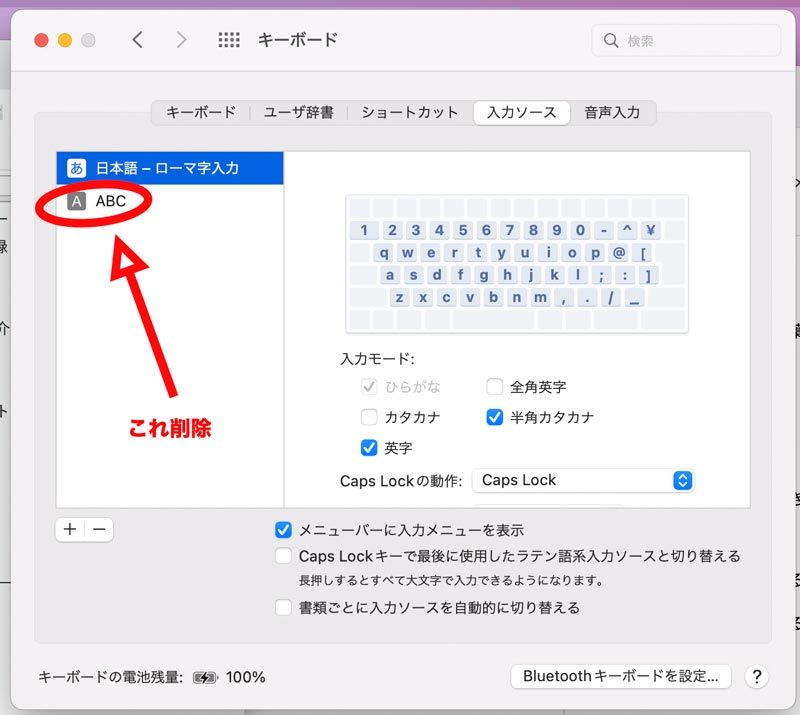800x715 pixels.
Task: Open the 音声入力 tab
Action: point(612,112)
